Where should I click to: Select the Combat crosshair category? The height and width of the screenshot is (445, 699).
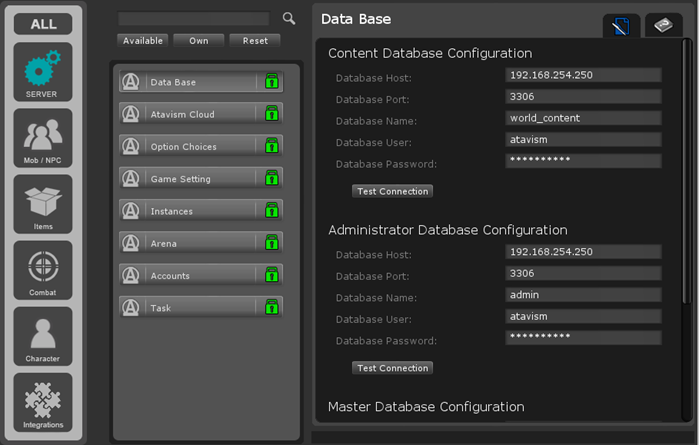(x=42, y=270)
